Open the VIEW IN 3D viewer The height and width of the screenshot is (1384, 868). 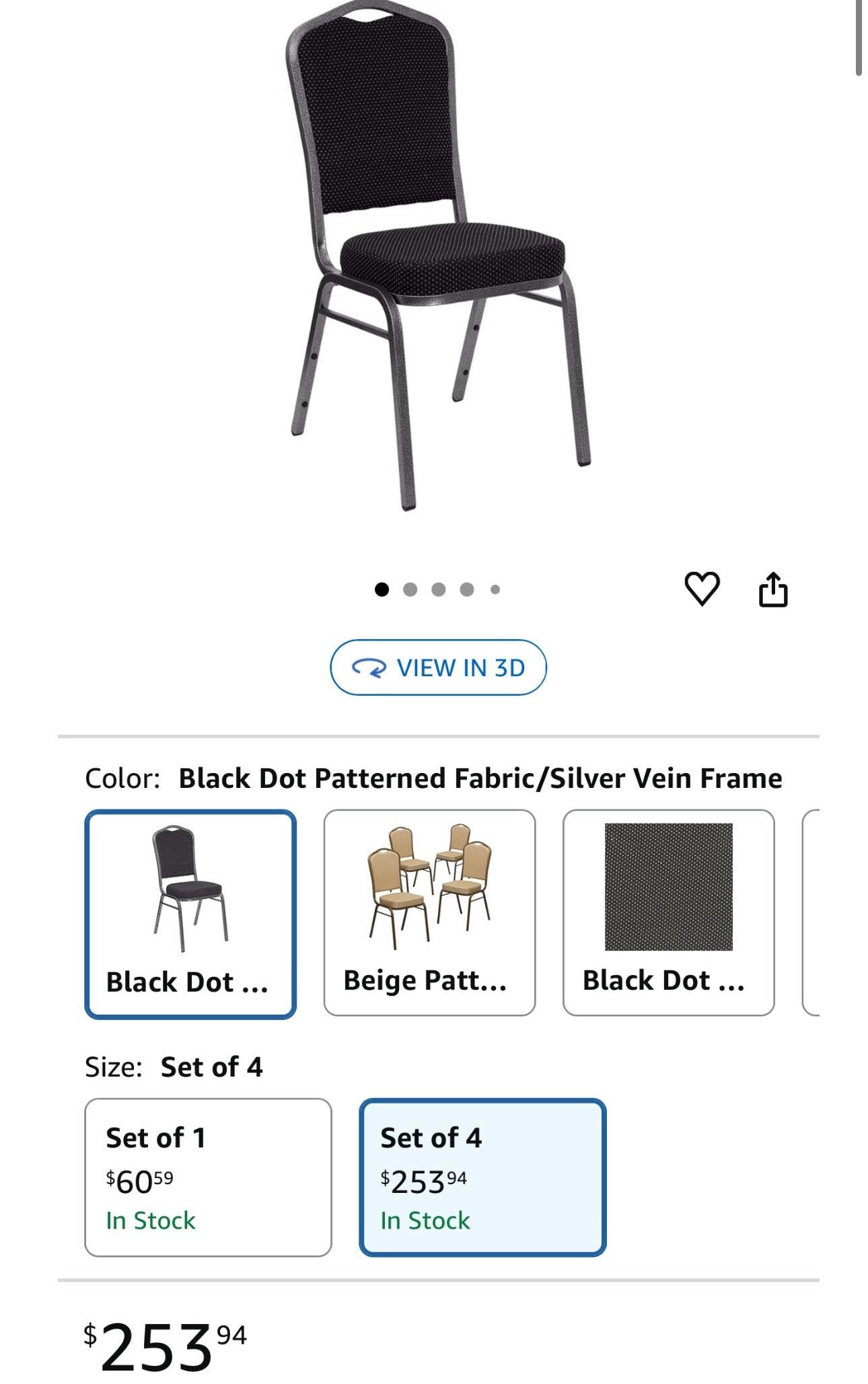(x=437, y=667)
